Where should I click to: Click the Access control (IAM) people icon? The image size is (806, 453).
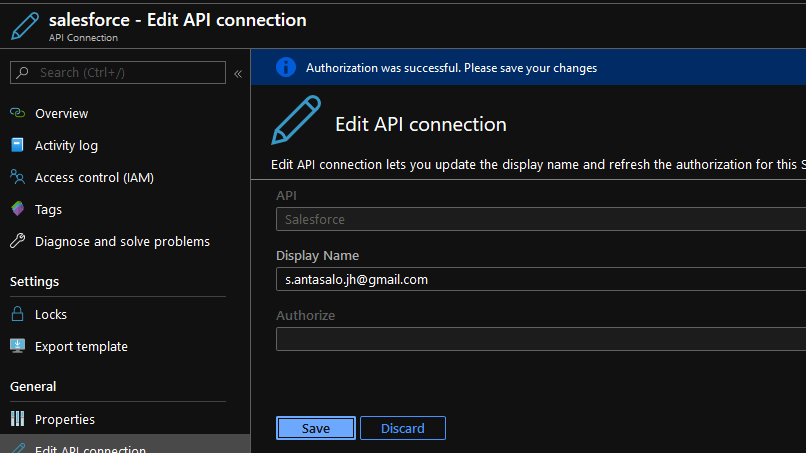pos(17,177)
